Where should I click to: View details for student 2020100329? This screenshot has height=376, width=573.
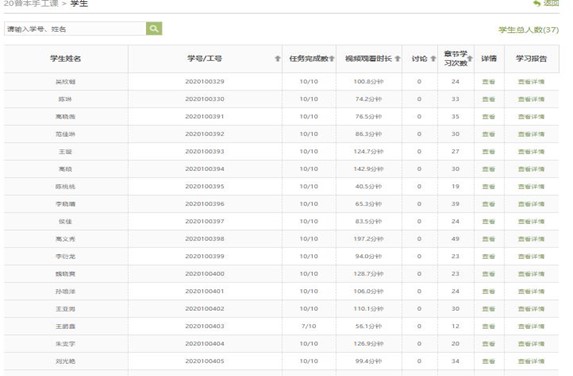coord(489,82)
